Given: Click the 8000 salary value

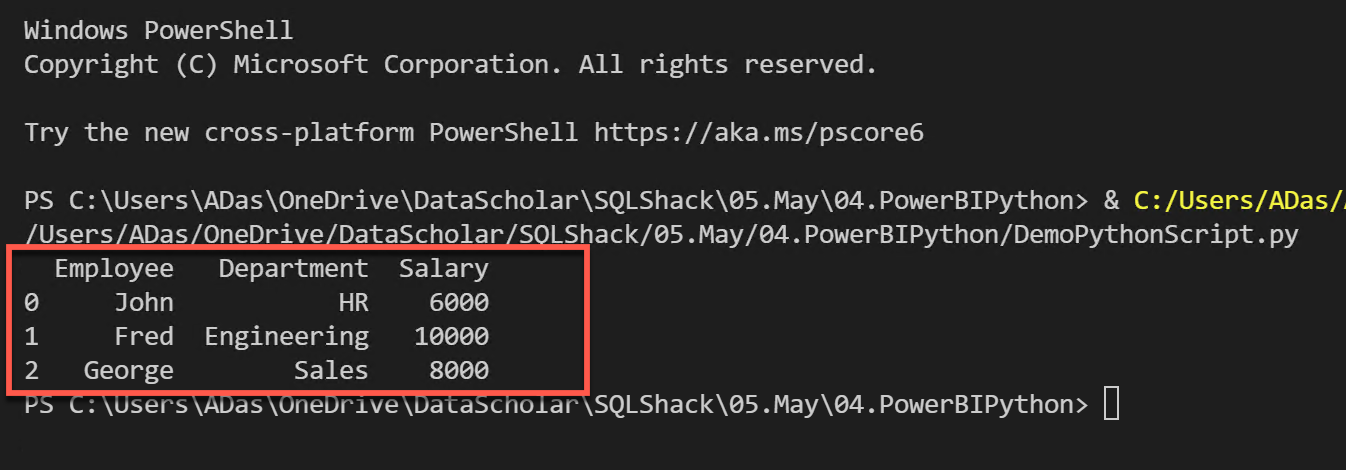Looking at the screenshot, I should (459, 371).
